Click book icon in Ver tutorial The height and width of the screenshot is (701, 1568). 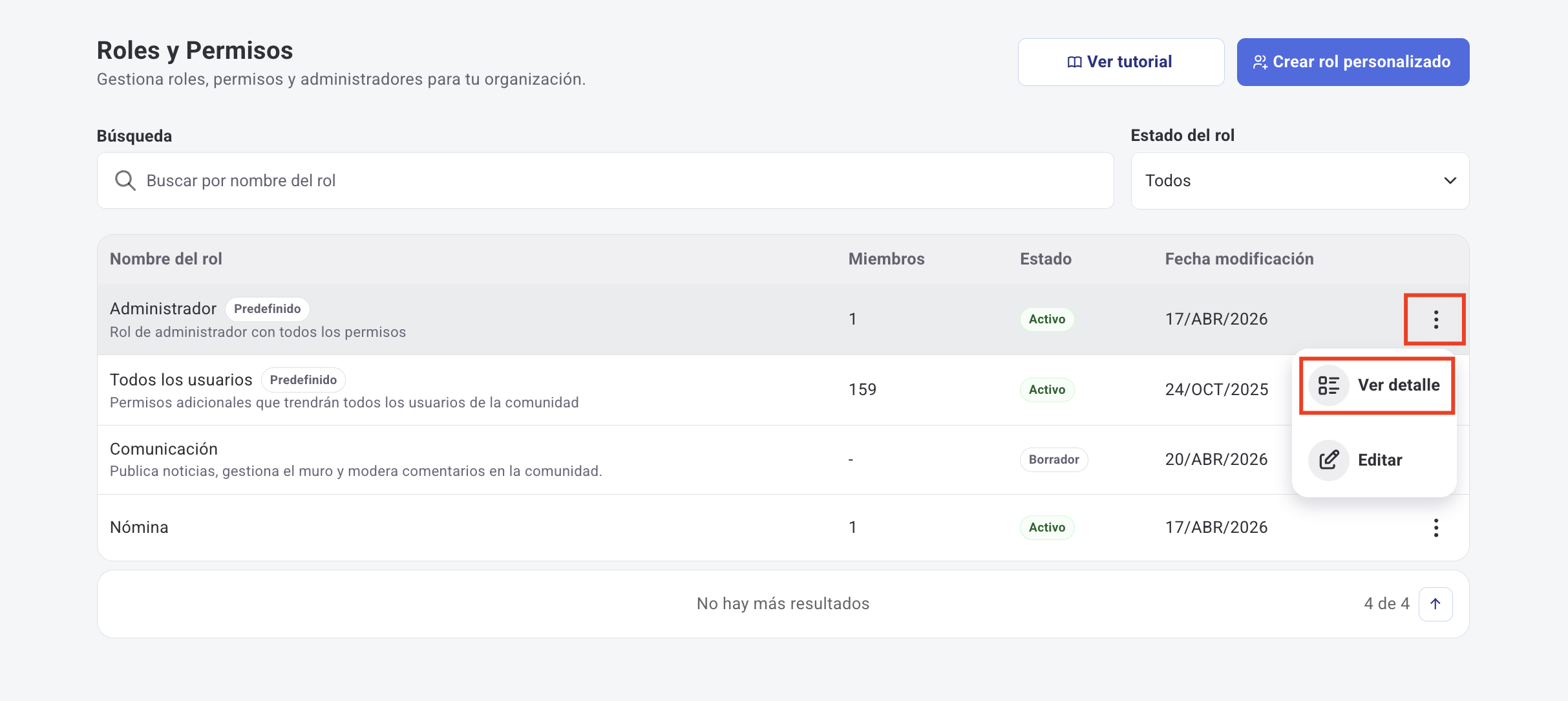tap(1074, 62)
